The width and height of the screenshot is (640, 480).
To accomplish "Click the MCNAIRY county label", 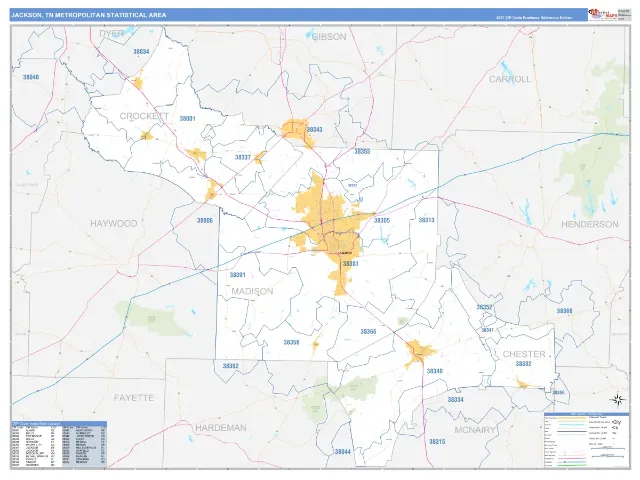I will [475, 430].
